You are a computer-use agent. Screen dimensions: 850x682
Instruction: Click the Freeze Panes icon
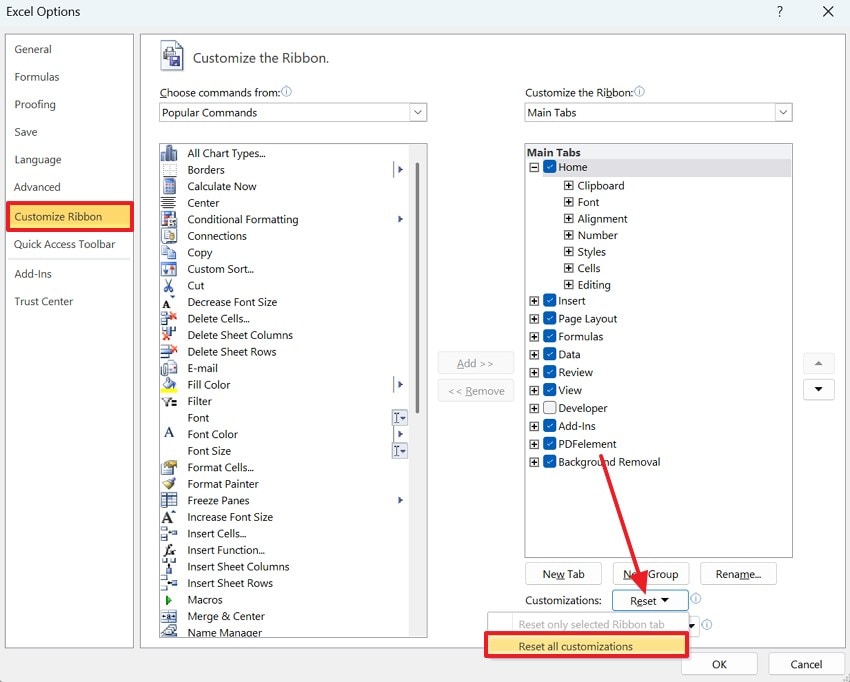click(x=169, y=500)
